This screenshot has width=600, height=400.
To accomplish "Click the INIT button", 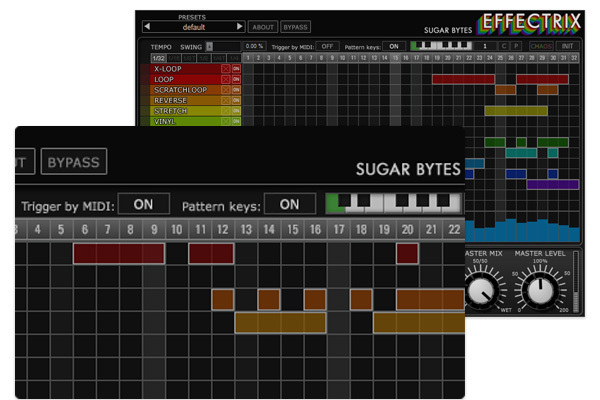I will 564,46.
